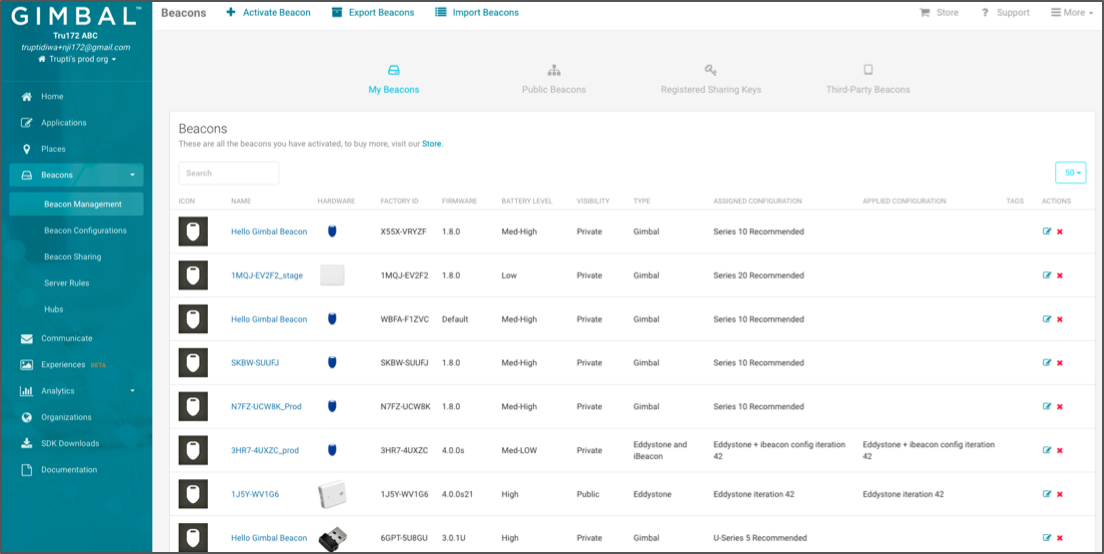Expand the Analytics sidebar section
Screen dimensions: 1104x554
tap(76, 391)
